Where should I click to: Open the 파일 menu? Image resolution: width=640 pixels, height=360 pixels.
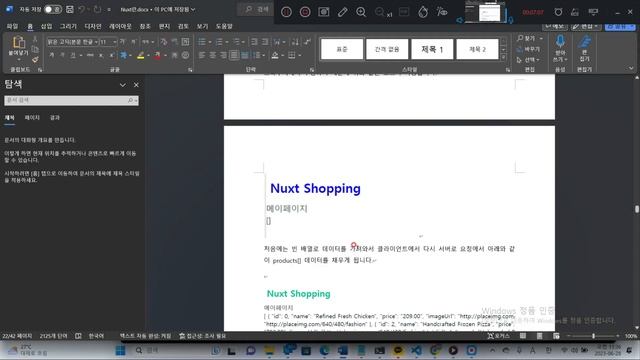tap(12, 26)
